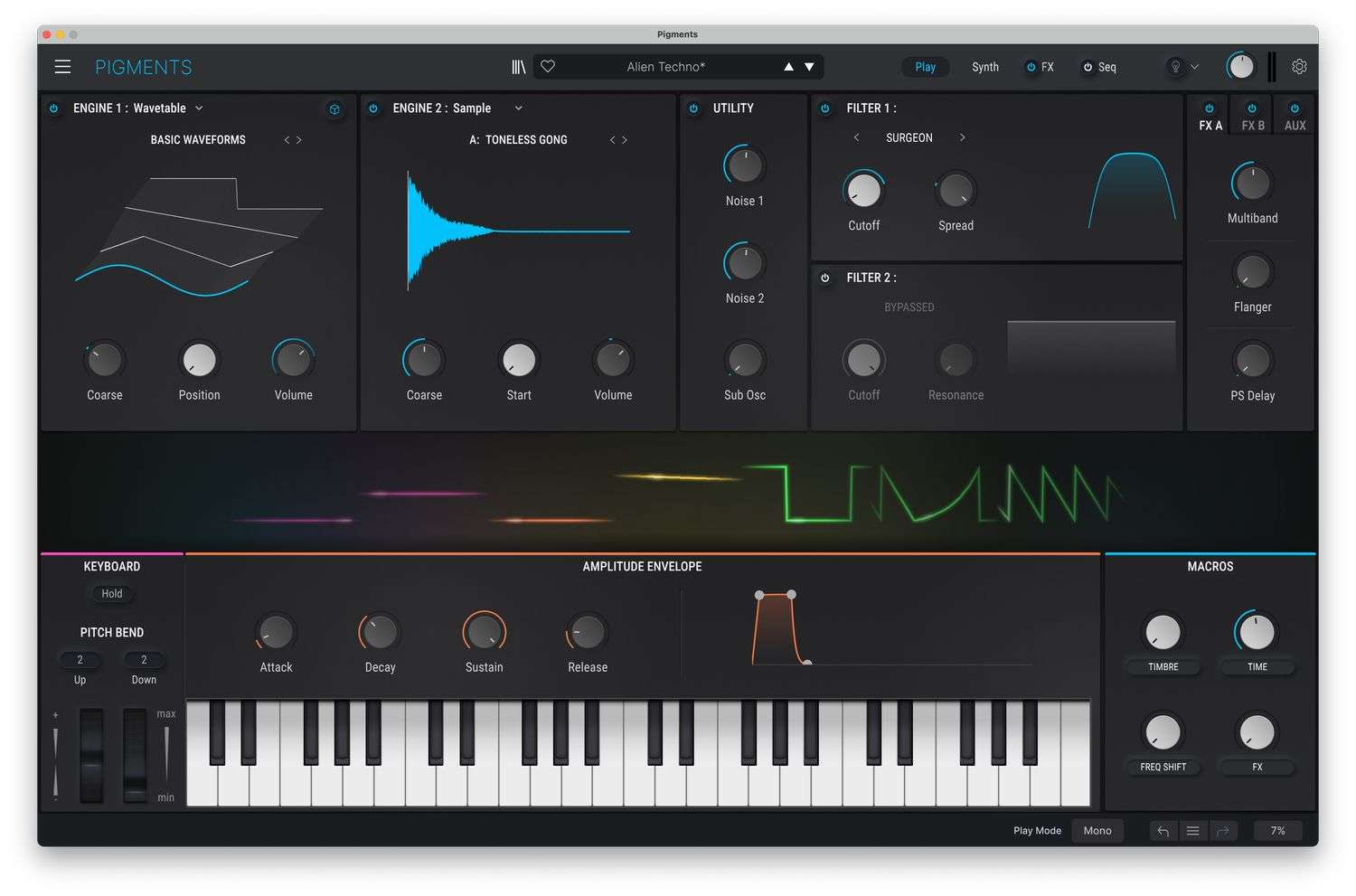Click the PIGMENTS logo
Image resolution: width=1356 pixels, height=896 pixels.
point(144,67)
